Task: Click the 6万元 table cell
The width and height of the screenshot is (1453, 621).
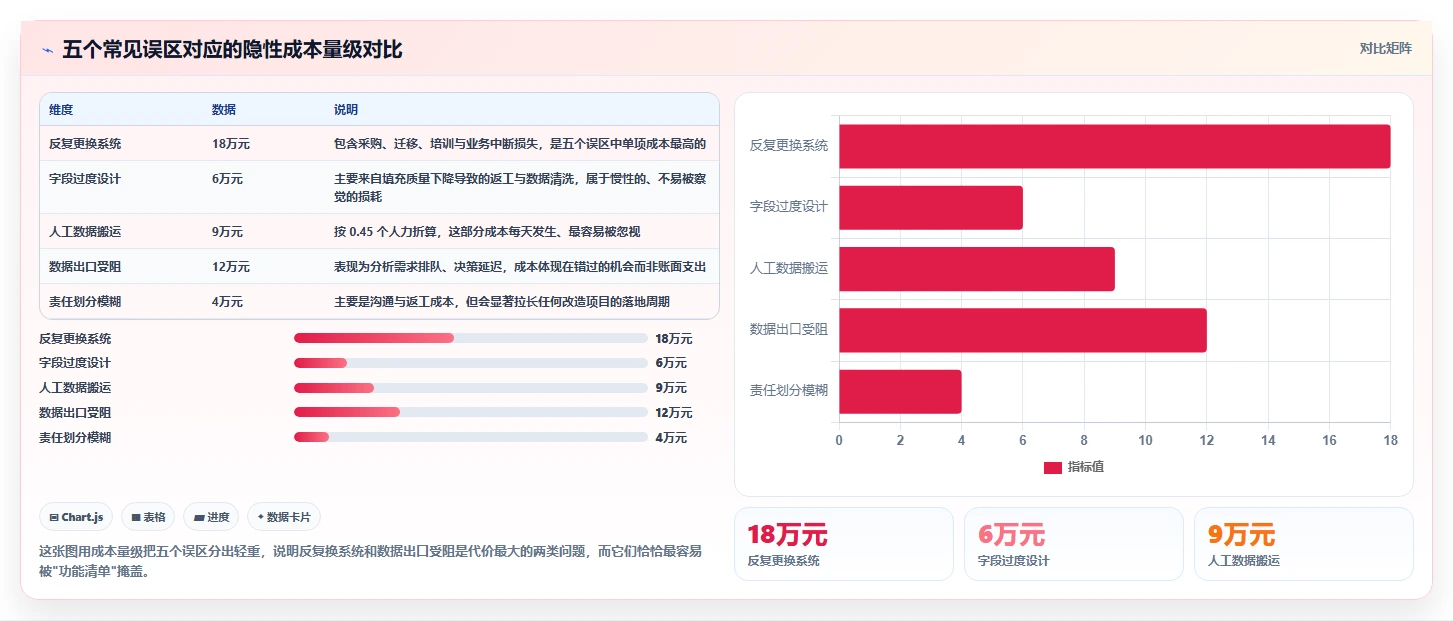Action: (227, 179)
